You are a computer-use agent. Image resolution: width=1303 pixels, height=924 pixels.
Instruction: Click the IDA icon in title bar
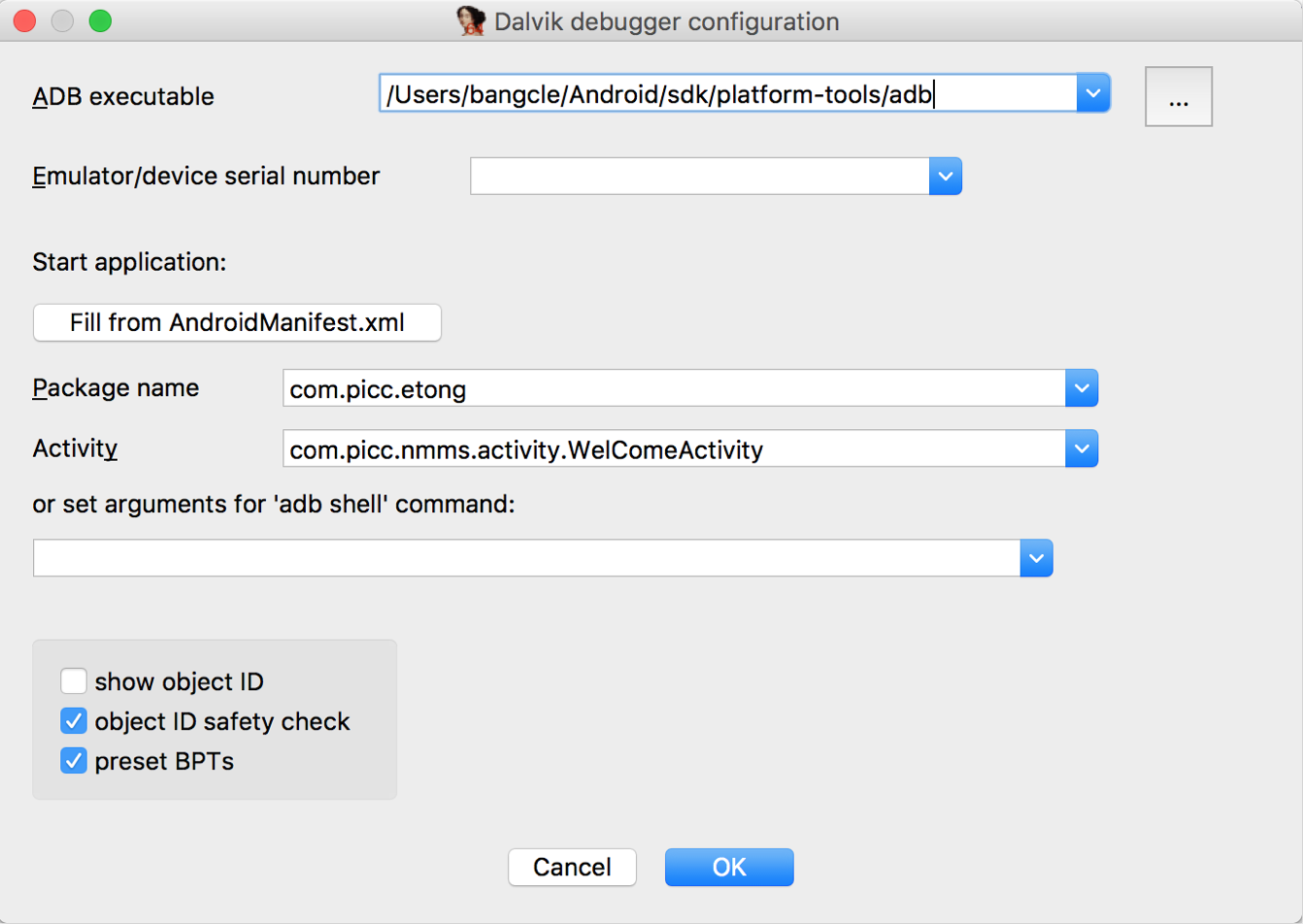point(472,20)
